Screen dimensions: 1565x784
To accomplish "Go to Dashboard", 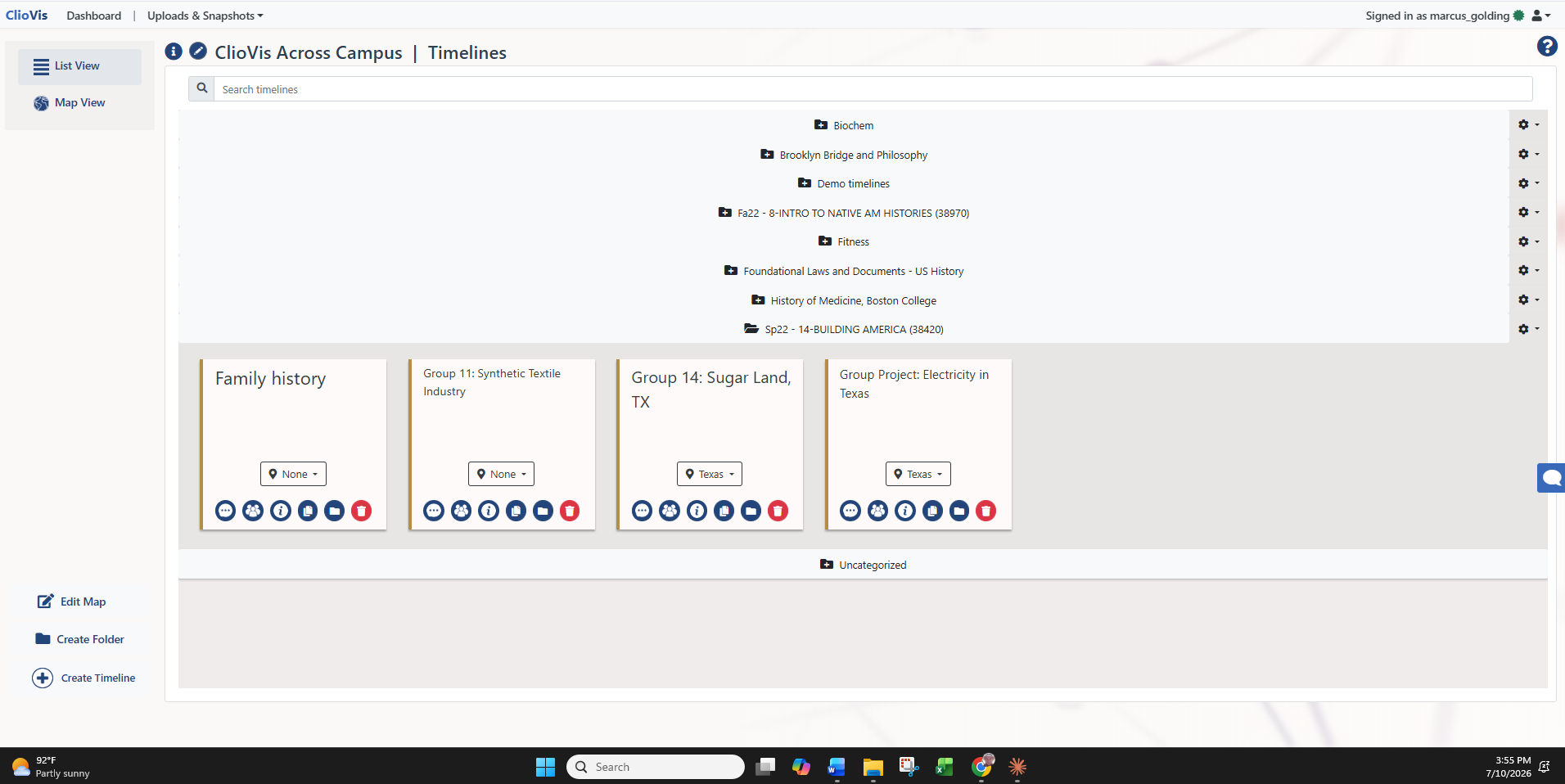I will click(x=94, y=16).
